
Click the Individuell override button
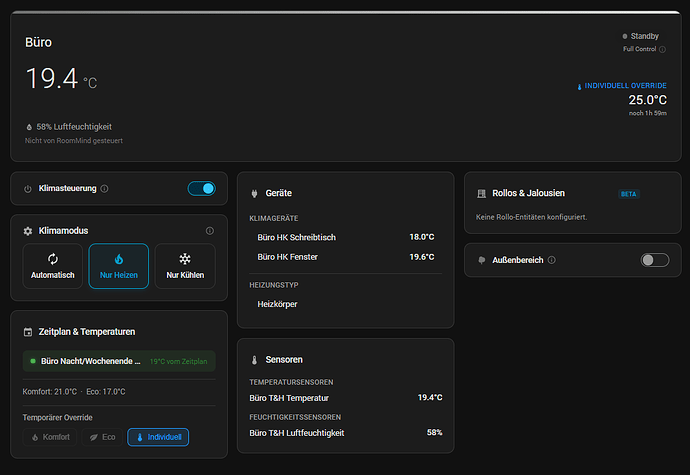[x=158, y=437]
